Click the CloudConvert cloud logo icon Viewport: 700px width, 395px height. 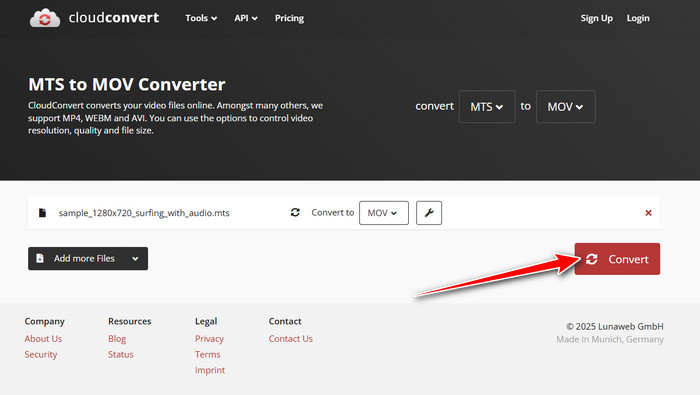pos(45,18)
